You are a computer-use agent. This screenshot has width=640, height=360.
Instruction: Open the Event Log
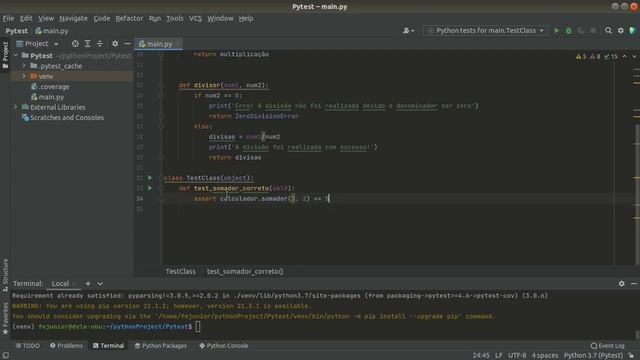pyautogui.click(x=608, y=346)
